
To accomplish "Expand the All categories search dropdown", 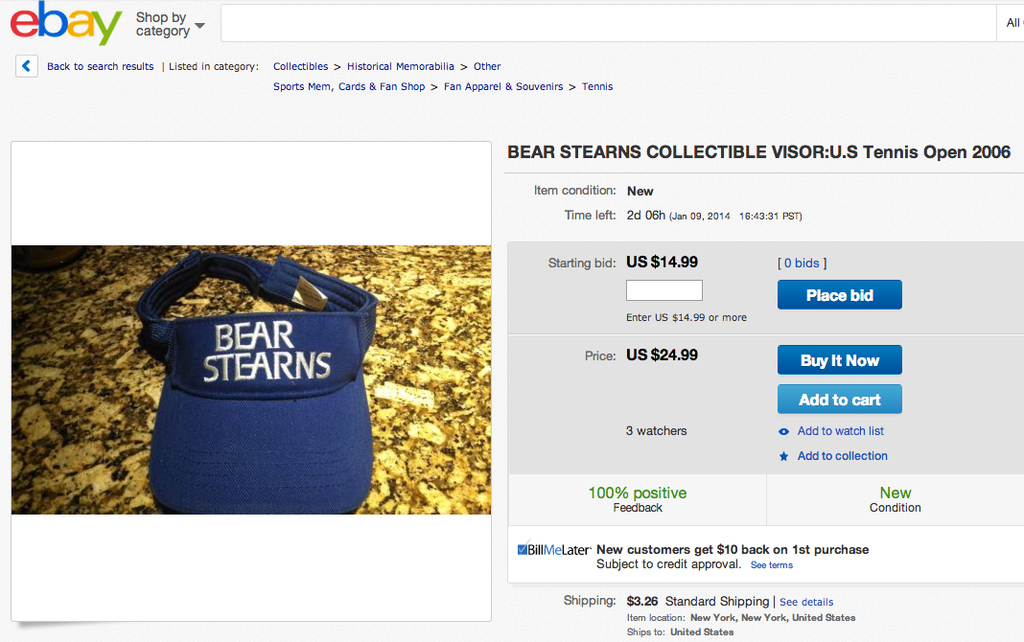I will [x=1012, y=23].
